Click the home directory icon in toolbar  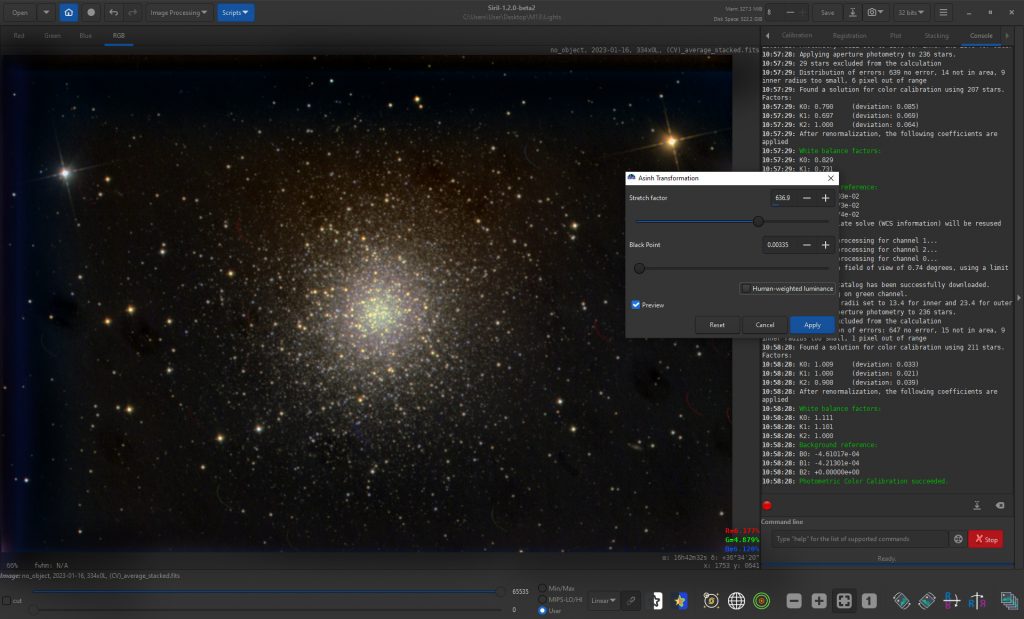point(69,12)
